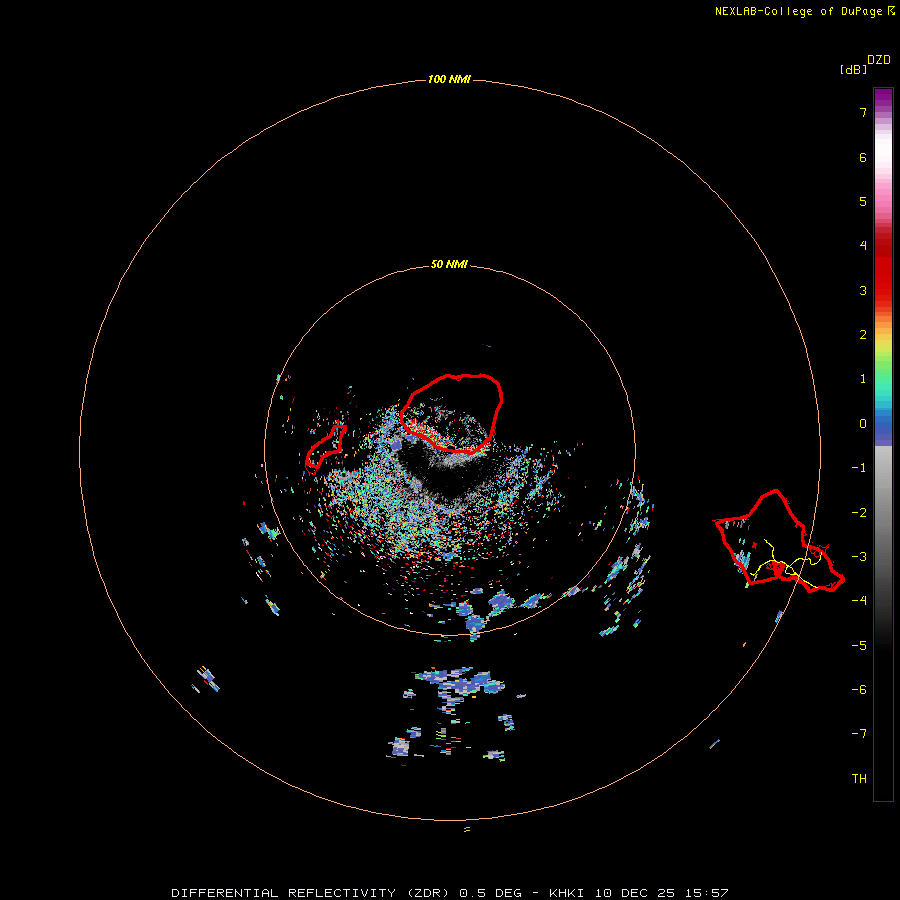Click the Differential Reflectivity title caption

click(449, 893)
